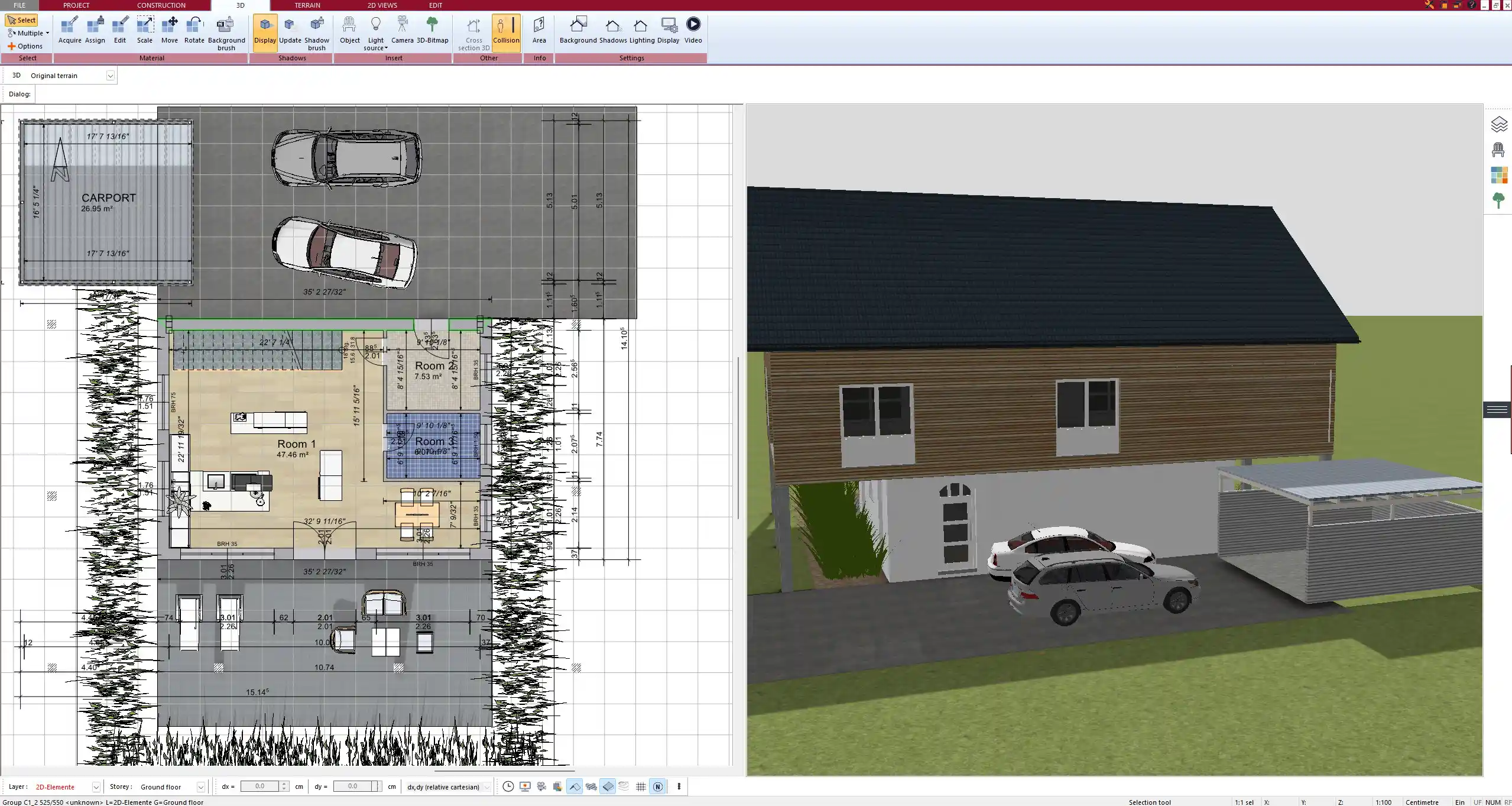Click the Area info tool

click(x=538, y=31)
